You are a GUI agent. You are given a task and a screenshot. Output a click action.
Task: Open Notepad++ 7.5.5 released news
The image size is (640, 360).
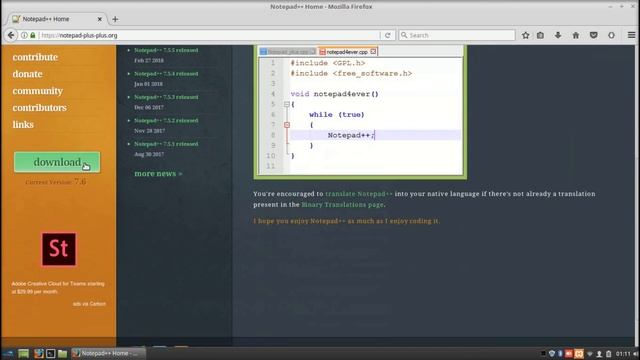coord(166,50)
